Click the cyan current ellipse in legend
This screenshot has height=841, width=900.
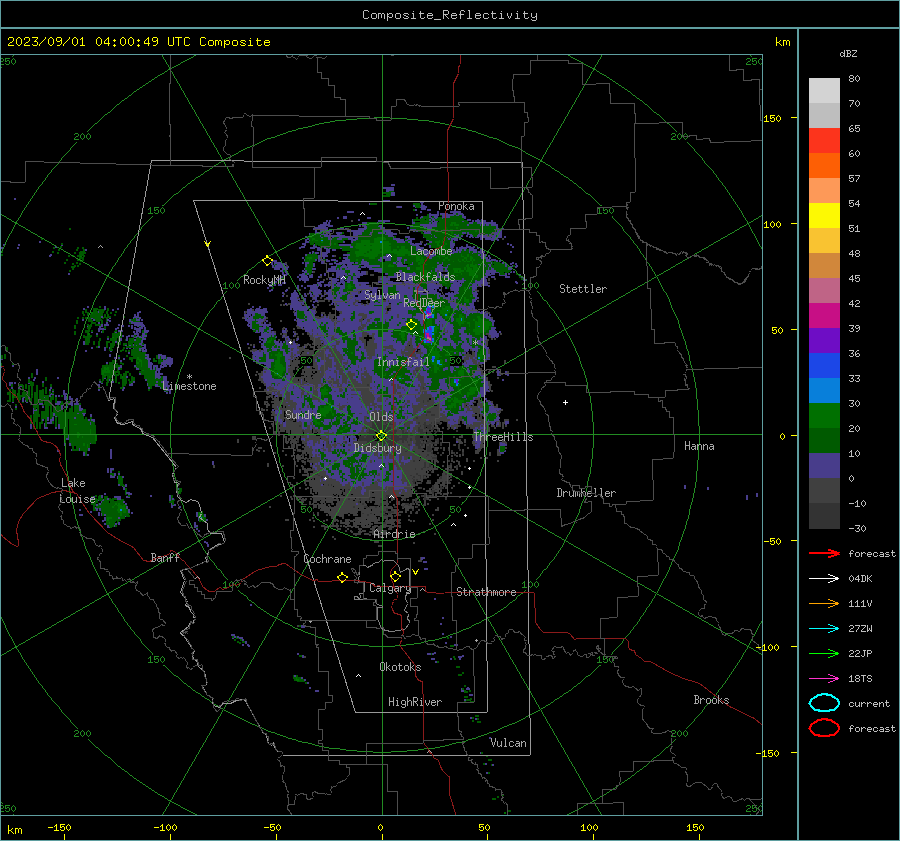coord(824,703)
